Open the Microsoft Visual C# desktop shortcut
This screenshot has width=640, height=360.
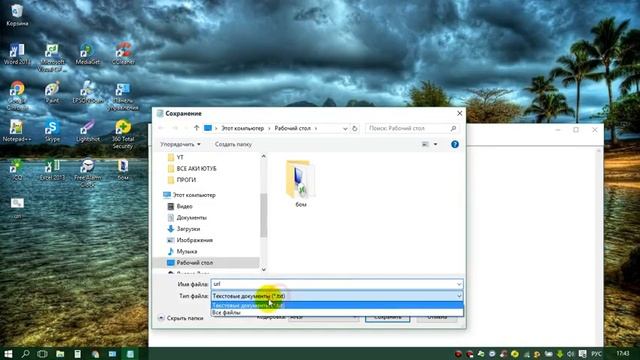52,57
